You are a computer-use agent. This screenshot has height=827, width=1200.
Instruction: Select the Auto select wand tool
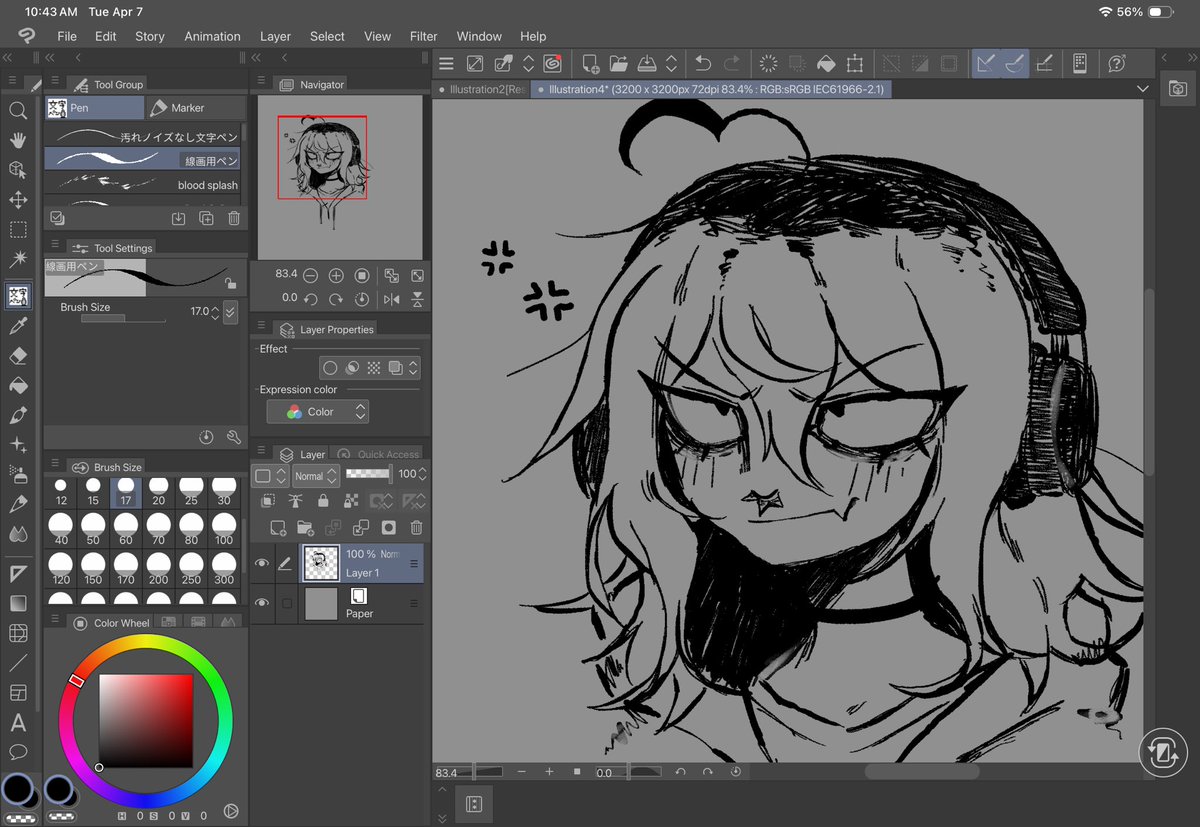coord(18,260)
